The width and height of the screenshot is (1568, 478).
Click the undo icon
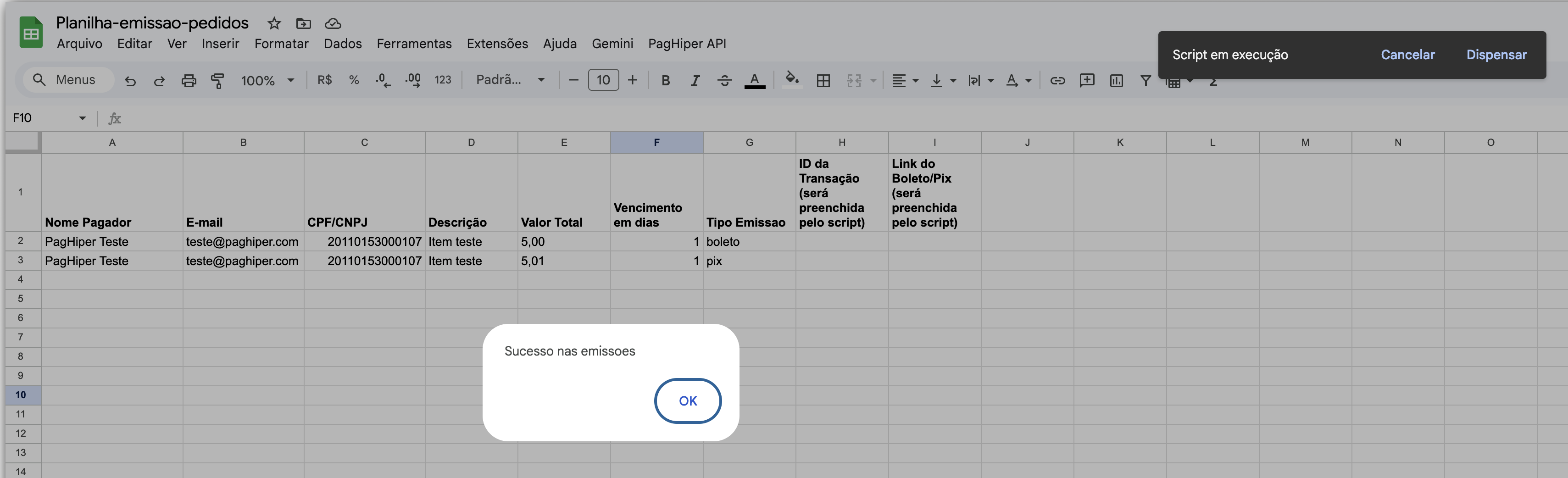pyautogui.click(x=130, y=80)
